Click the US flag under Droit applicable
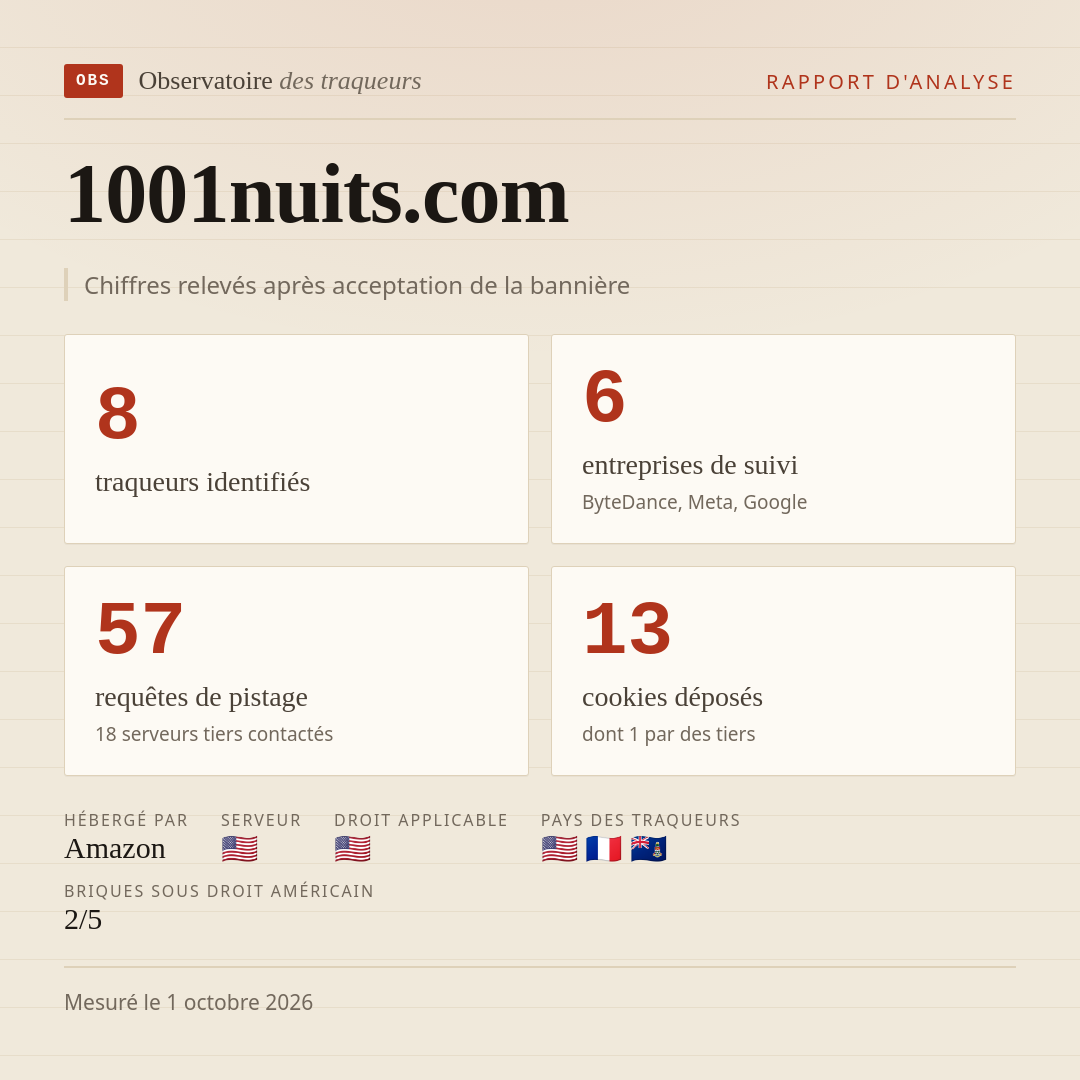1080x1080 pixels. [353, 849]
